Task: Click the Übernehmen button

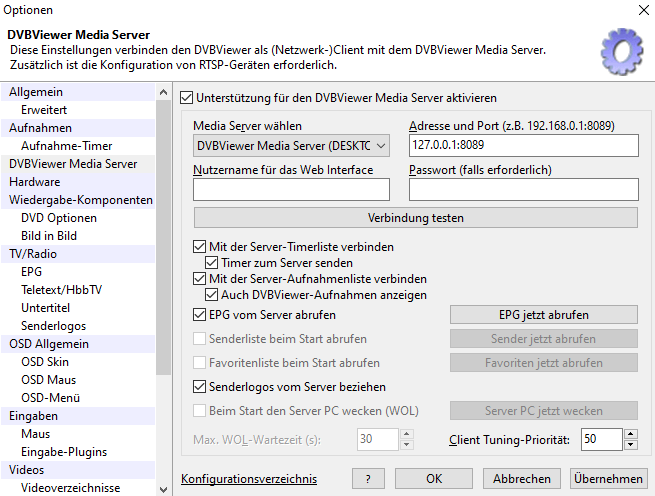Action: click(x=608, y=479)
